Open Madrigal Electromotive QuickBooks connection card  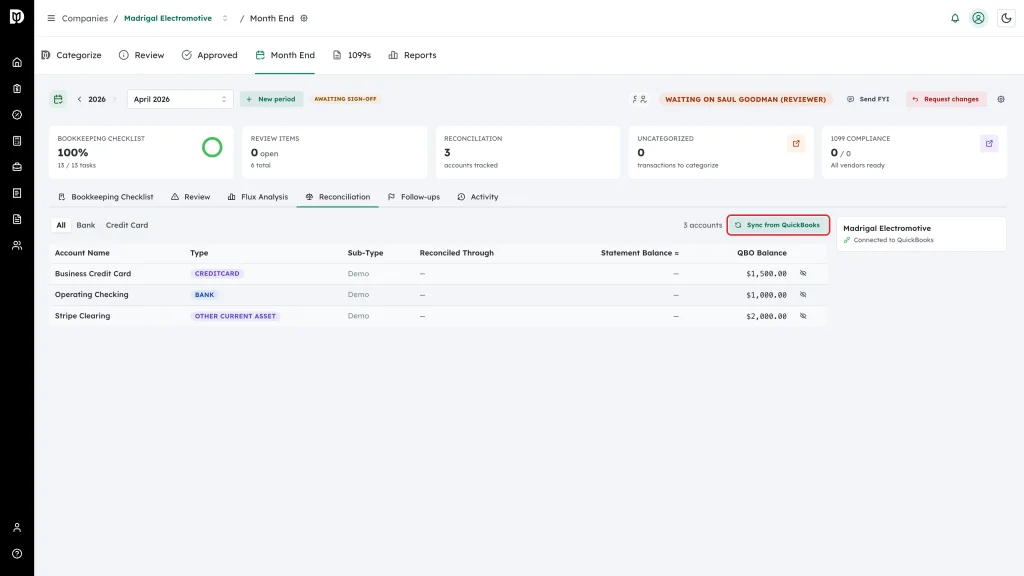click(x=921, y=234)
